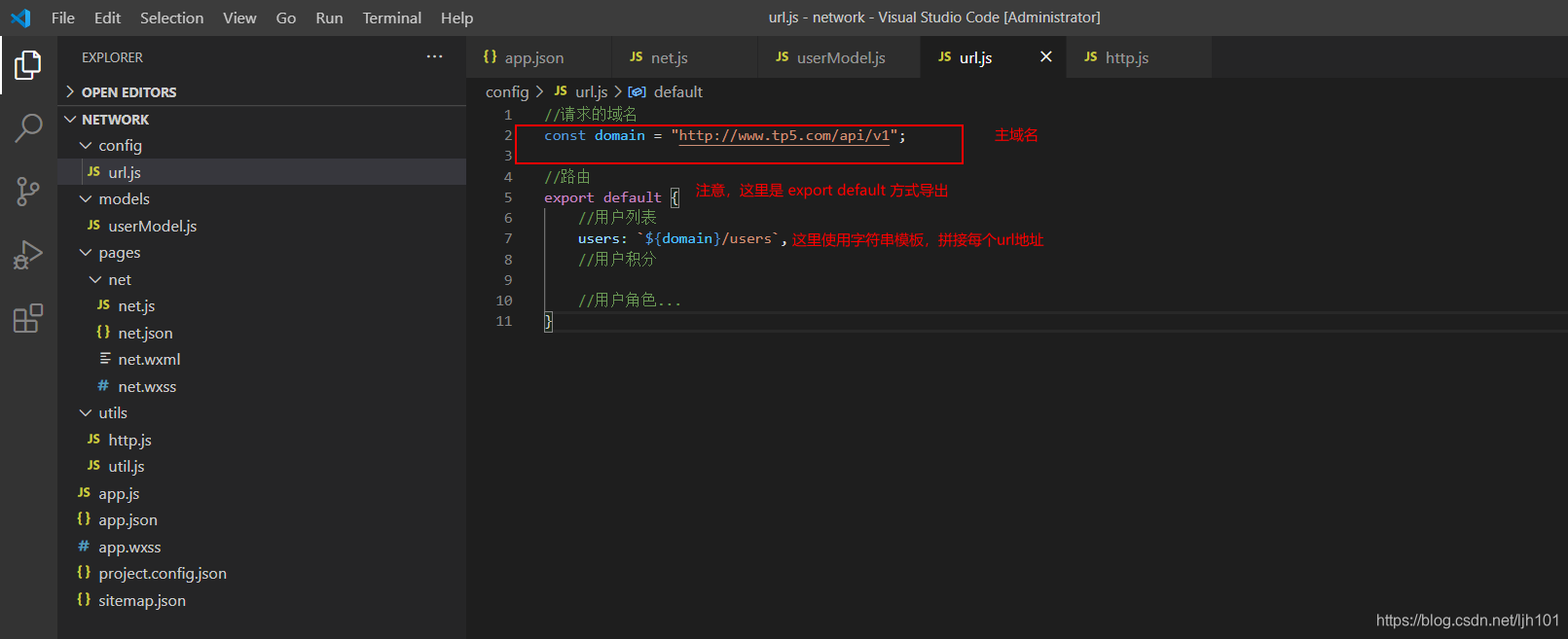This screenshot has width=1568, height=639.
Task: Open the Terminal menu
Action: 392,18
